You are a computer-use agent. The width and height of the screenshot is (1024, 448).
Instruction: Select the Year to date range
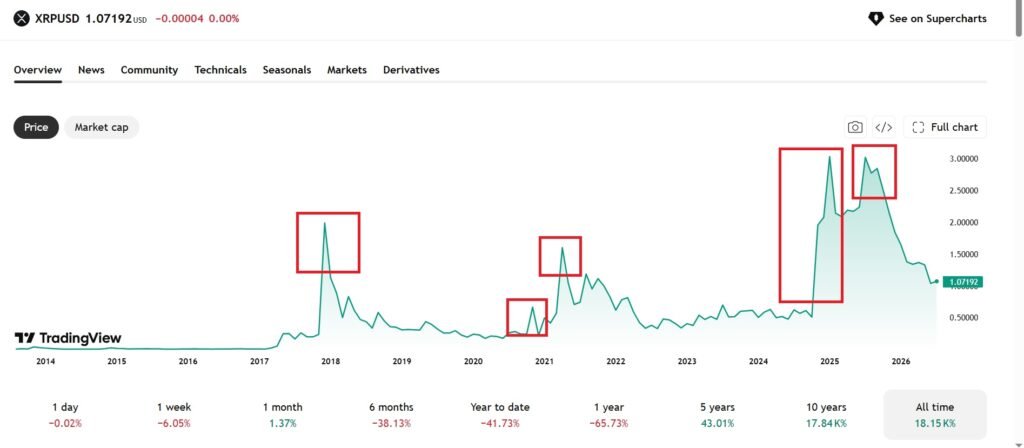click(500, 415)
